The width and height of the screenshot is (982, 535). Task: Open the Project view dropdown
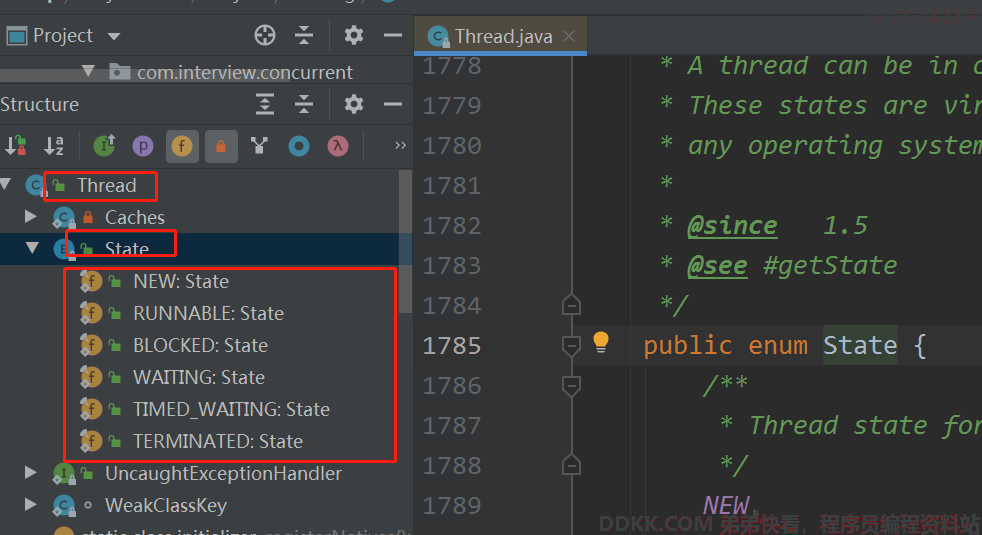pyautogui.click(x=114, y=36)
